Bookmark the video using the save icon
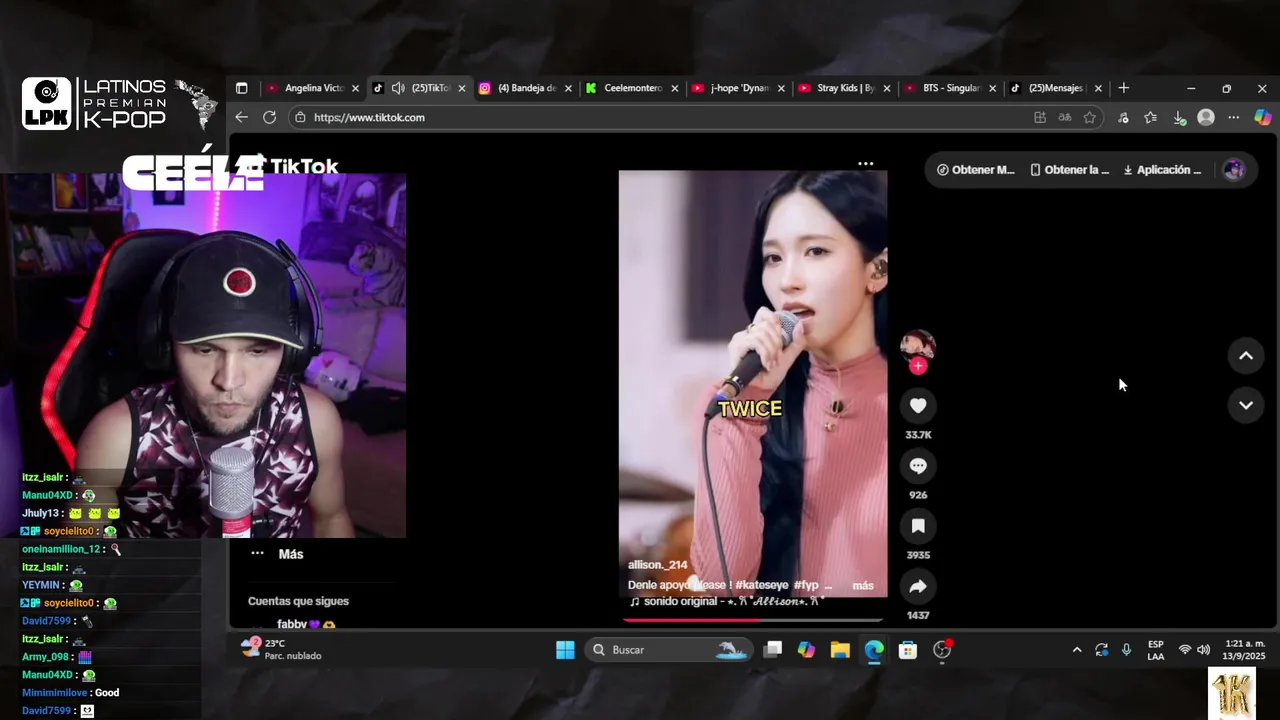Viewport: 1280px width, 720px height. [917, 525]
